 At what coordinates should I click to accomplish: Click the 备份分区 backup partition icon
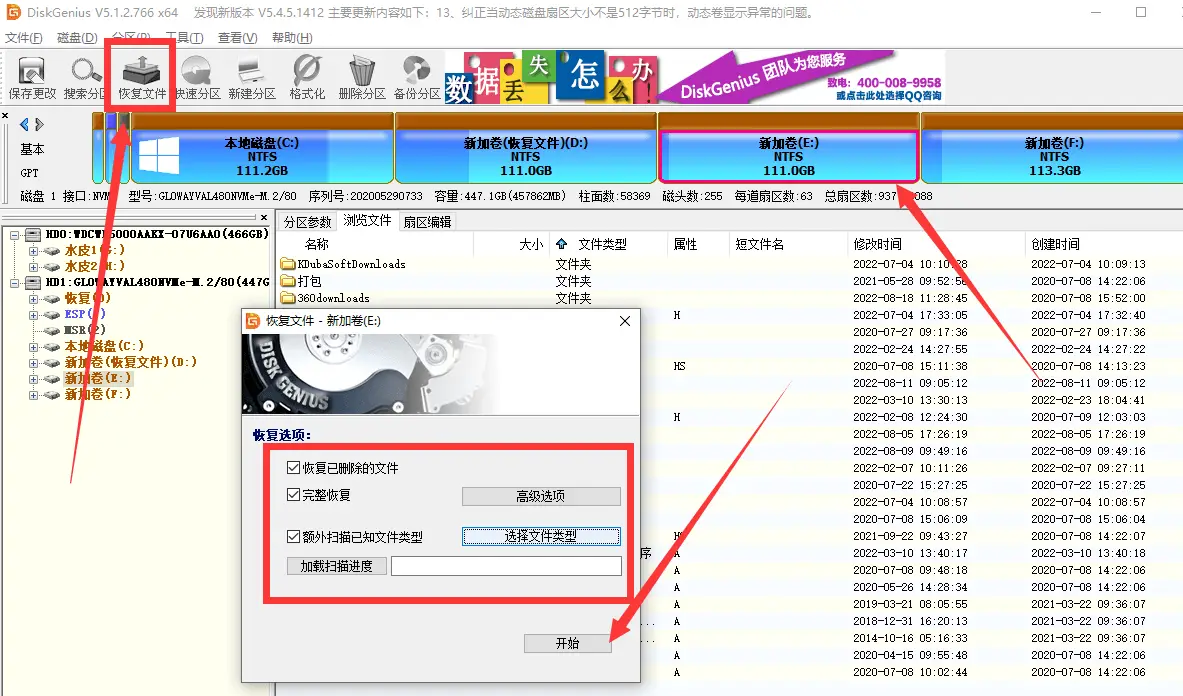pyautogui.click(x=416, y=71)
